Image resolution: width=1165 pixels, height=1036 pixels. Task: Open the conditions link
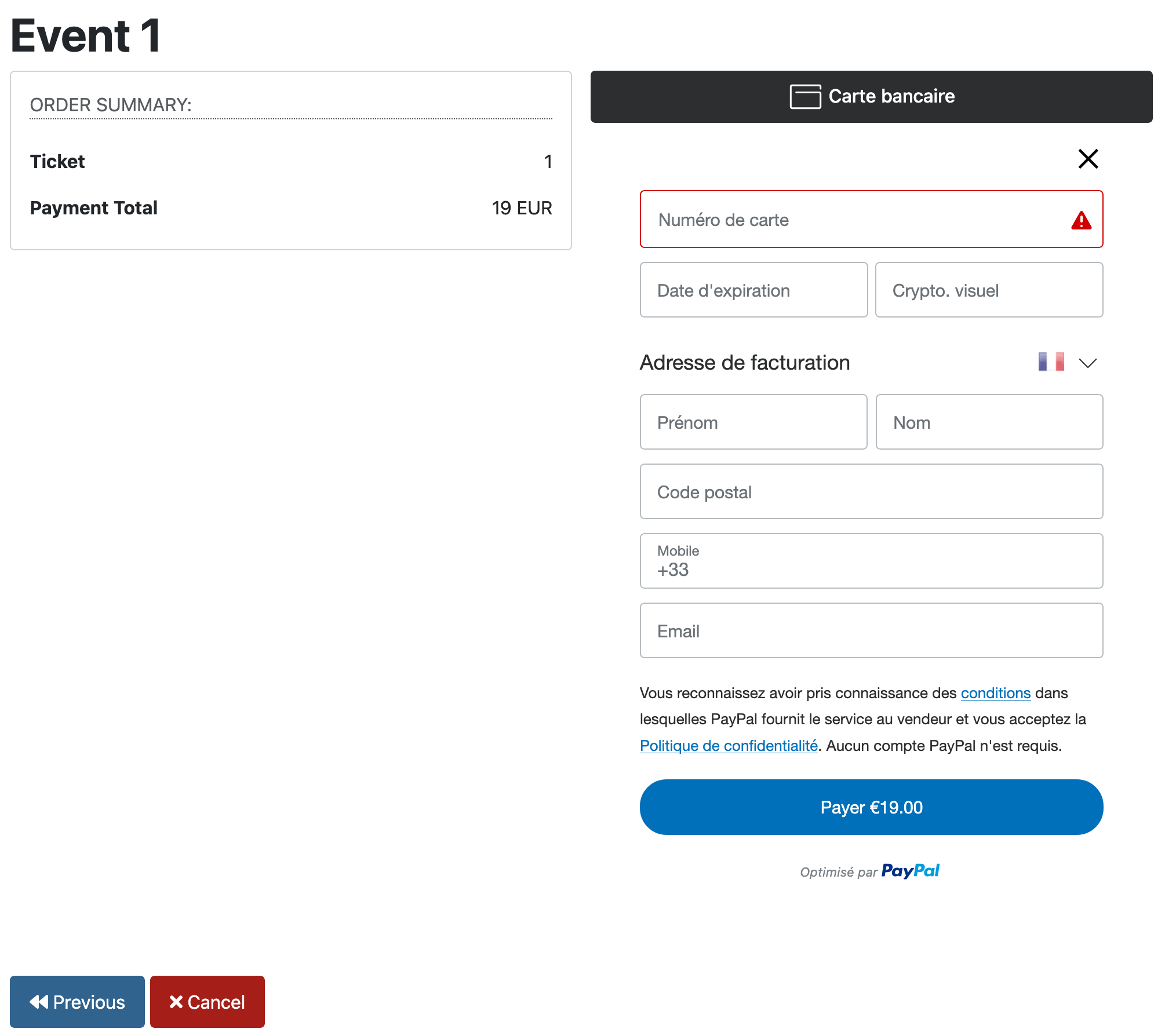tap(995, 693)
